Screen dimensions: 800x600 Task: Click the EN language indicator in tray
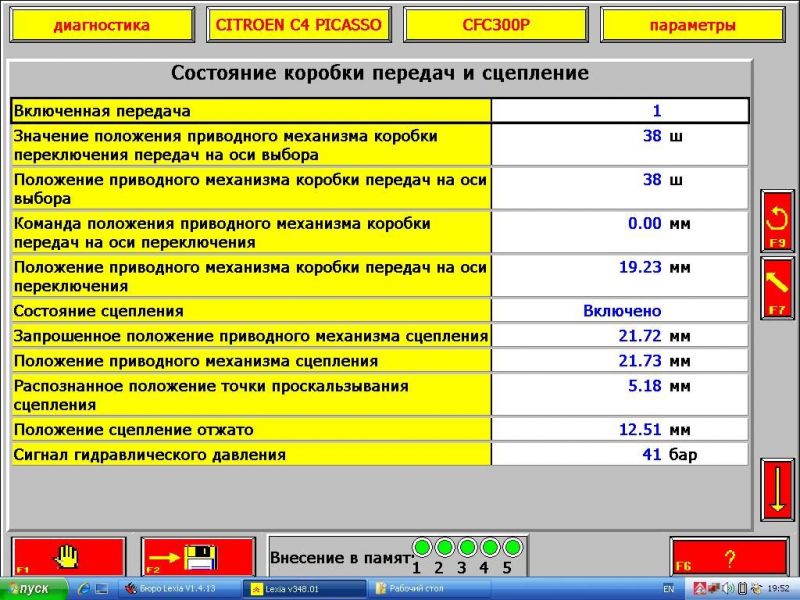668,589
